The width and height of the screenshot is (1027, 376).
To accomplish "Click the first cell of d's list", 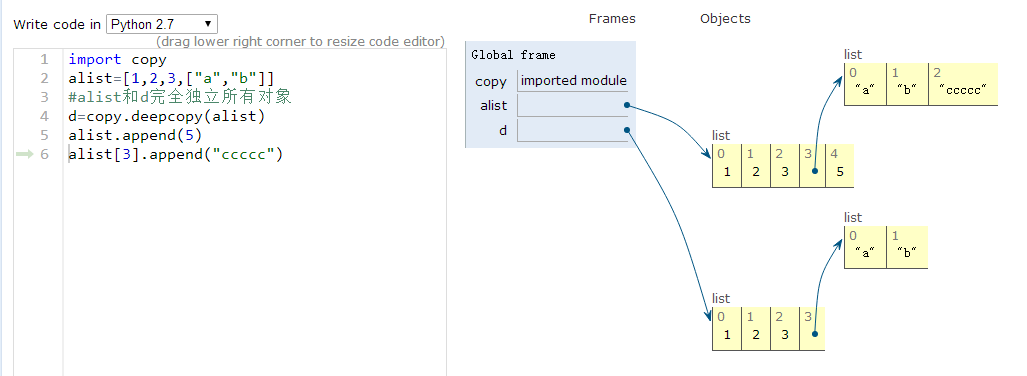I will click(727, 329).
